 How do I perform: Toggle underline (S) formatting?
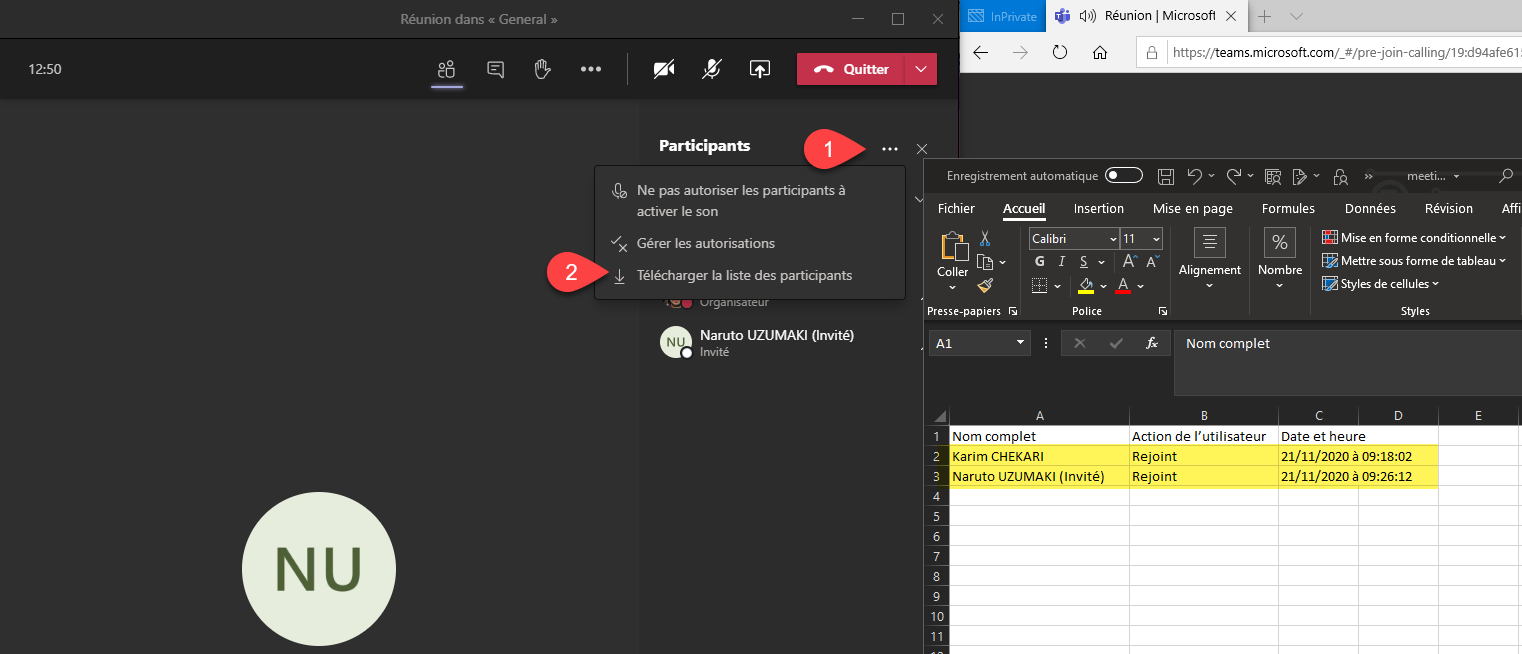[1084, 262]
